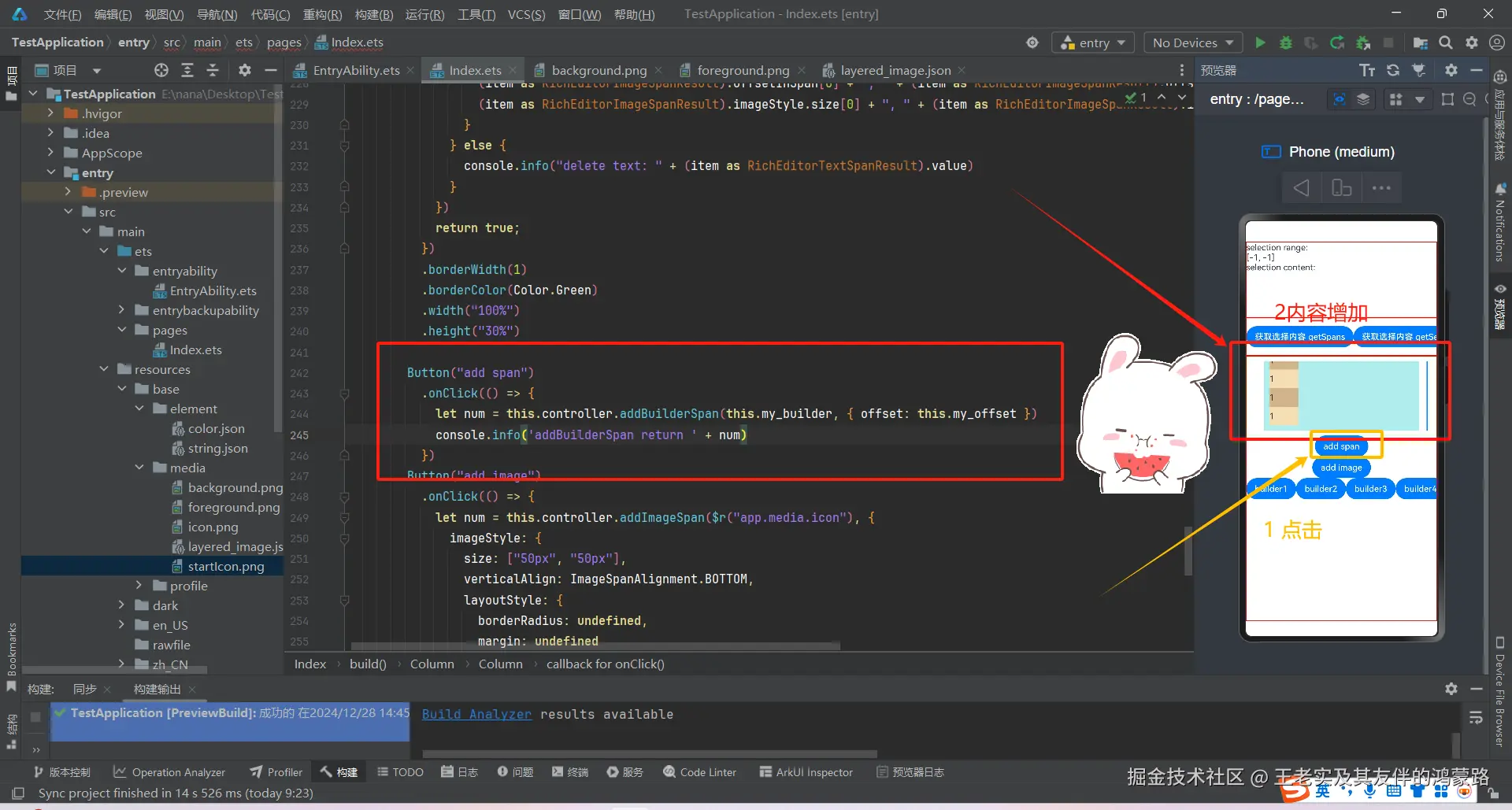
Task: Open the 视图(V) menu
Action: [163, 13]
